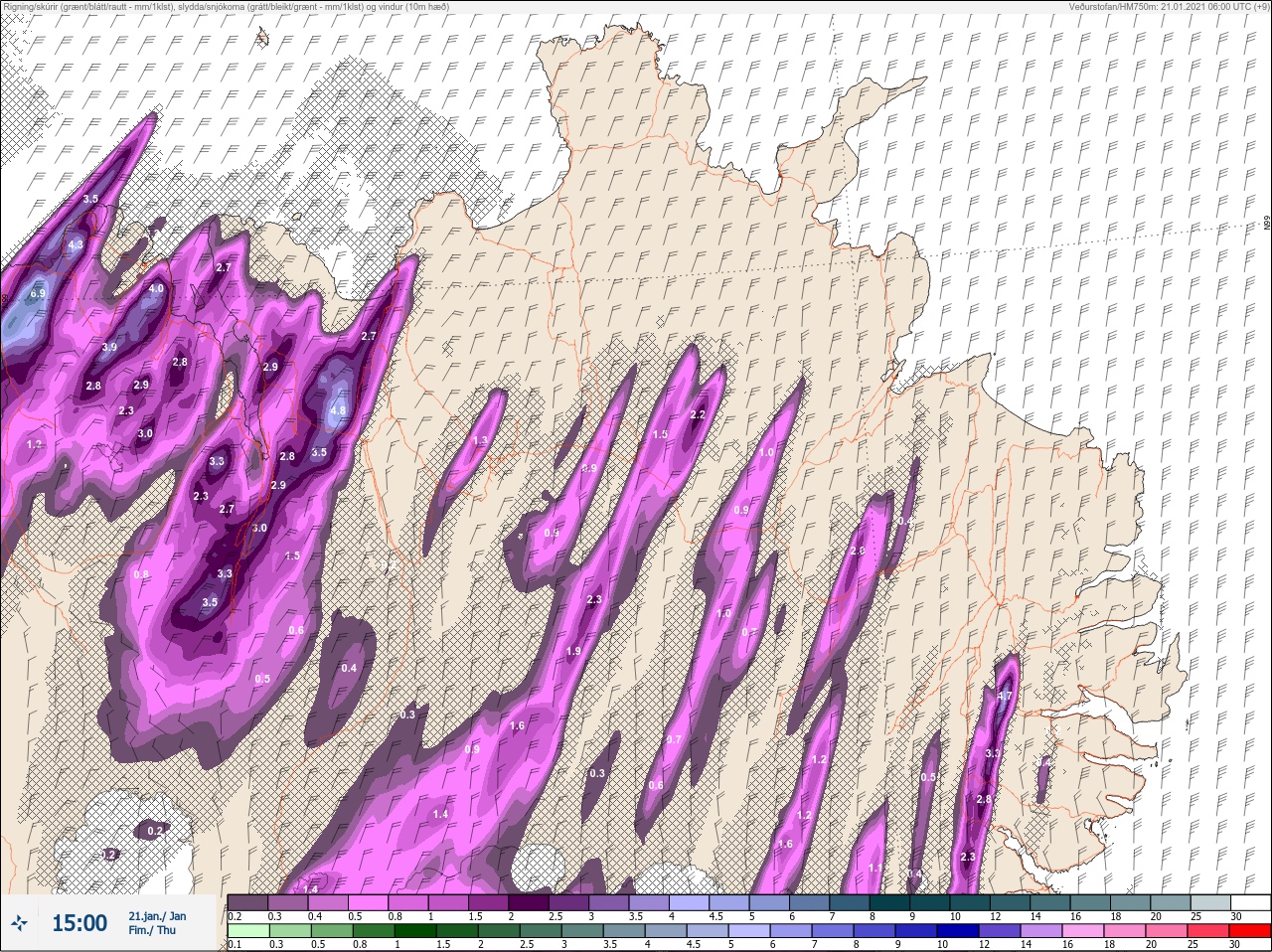This screenshot has width=1272, height=952.
Task: Click the 2.2 precipitation value on map
Action: pyautogui.click(x=698, y=414)
